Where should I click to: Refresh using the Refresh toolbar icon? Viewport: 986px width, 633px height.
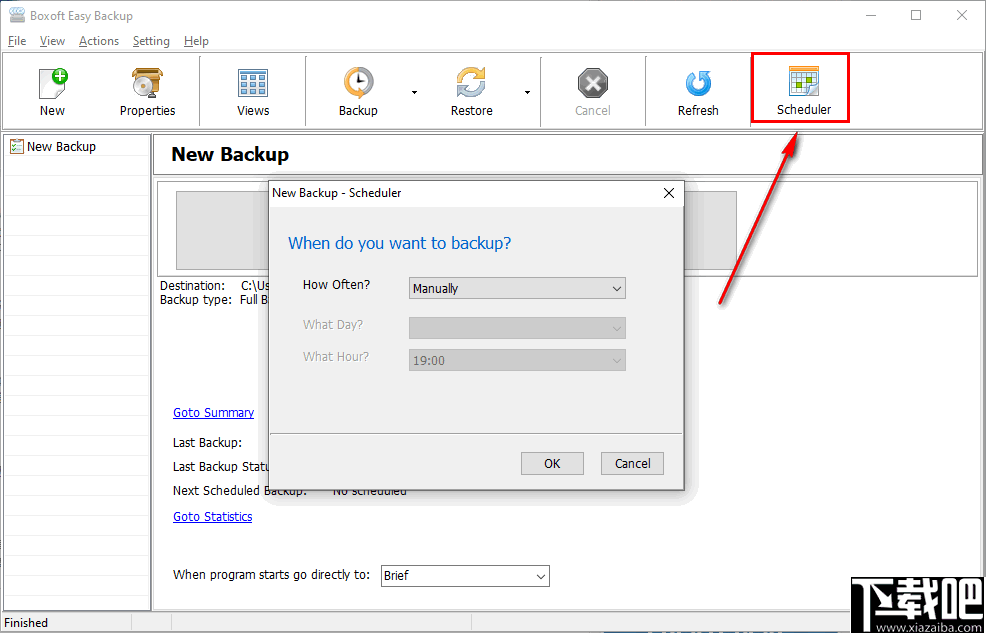pos(697,90)
